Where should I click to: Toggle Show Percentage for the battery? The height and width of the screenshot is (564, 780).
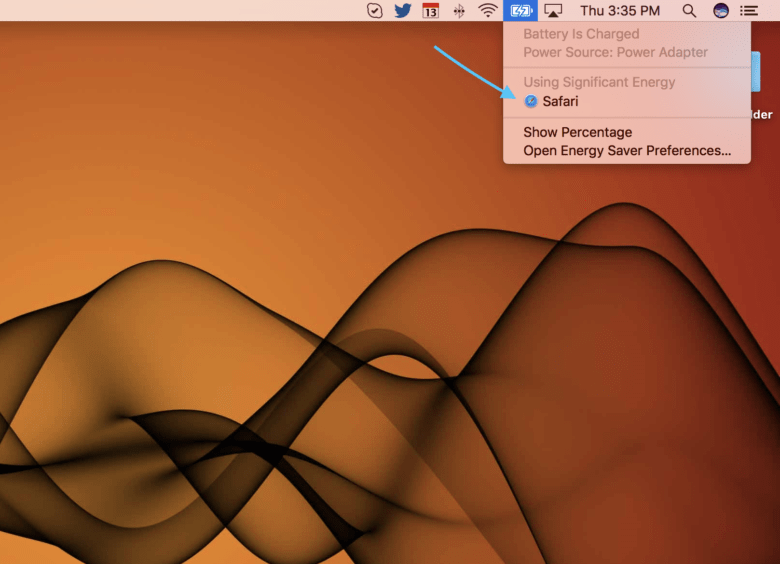pyautogui.click(x=577, y=132)
